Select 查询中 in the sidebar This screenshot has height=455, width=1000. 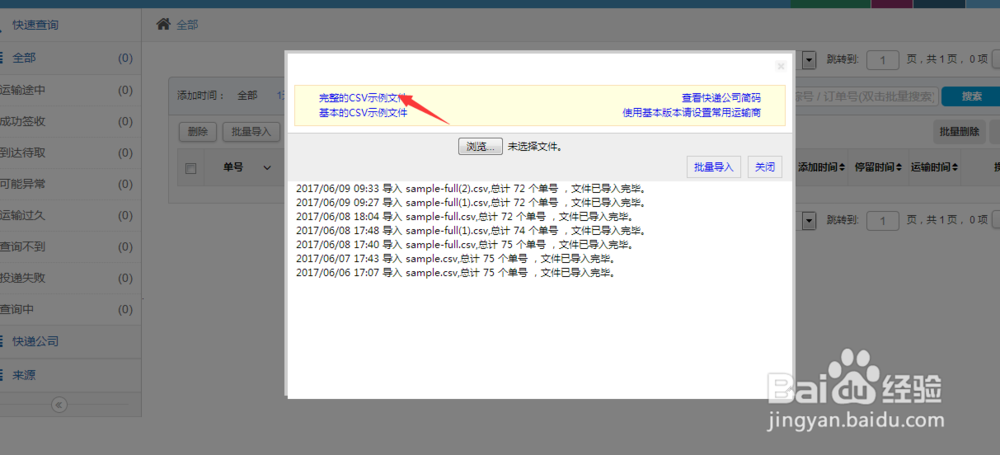(70, 309)
